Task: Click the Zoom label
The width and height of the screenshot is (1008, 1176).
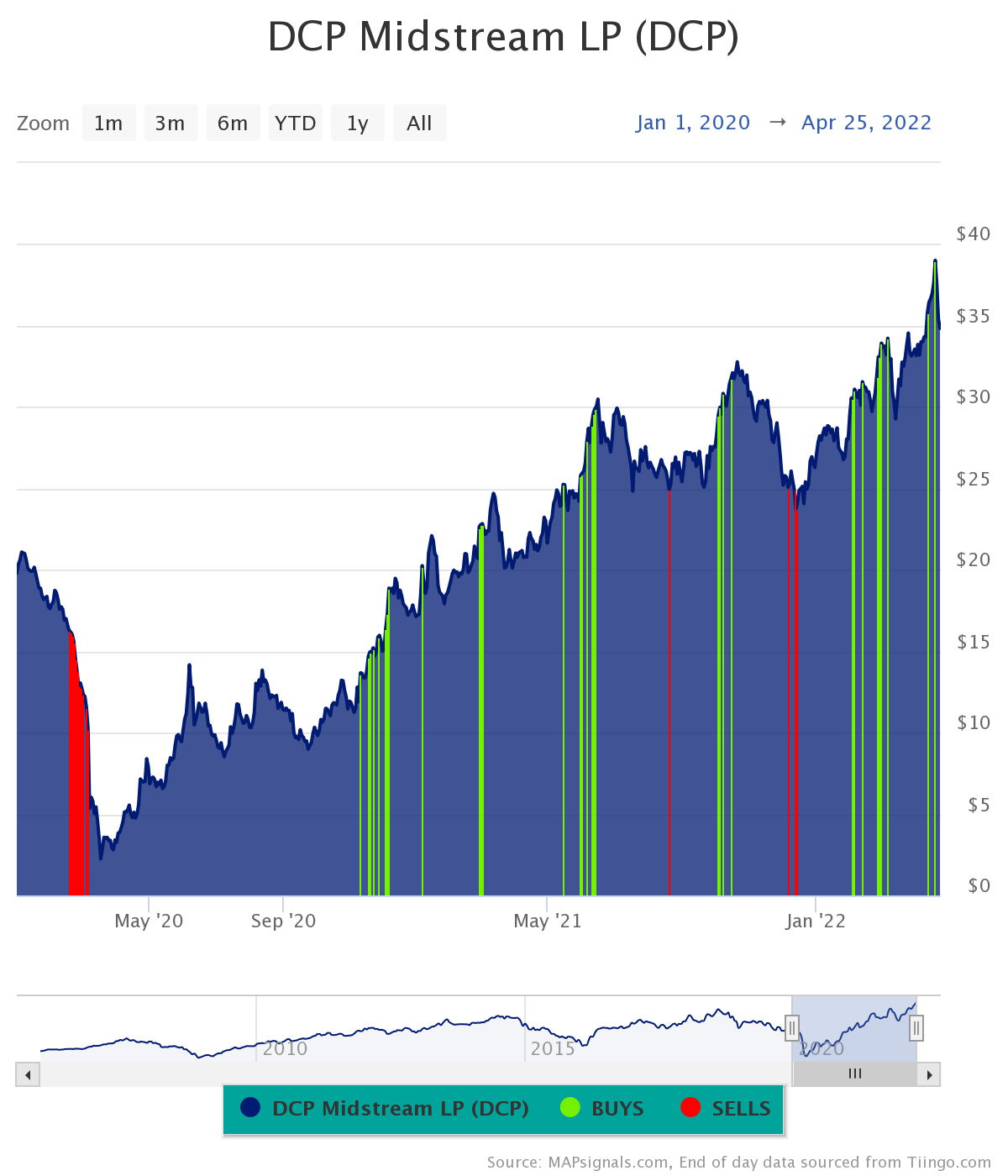Action: point(43,123)
